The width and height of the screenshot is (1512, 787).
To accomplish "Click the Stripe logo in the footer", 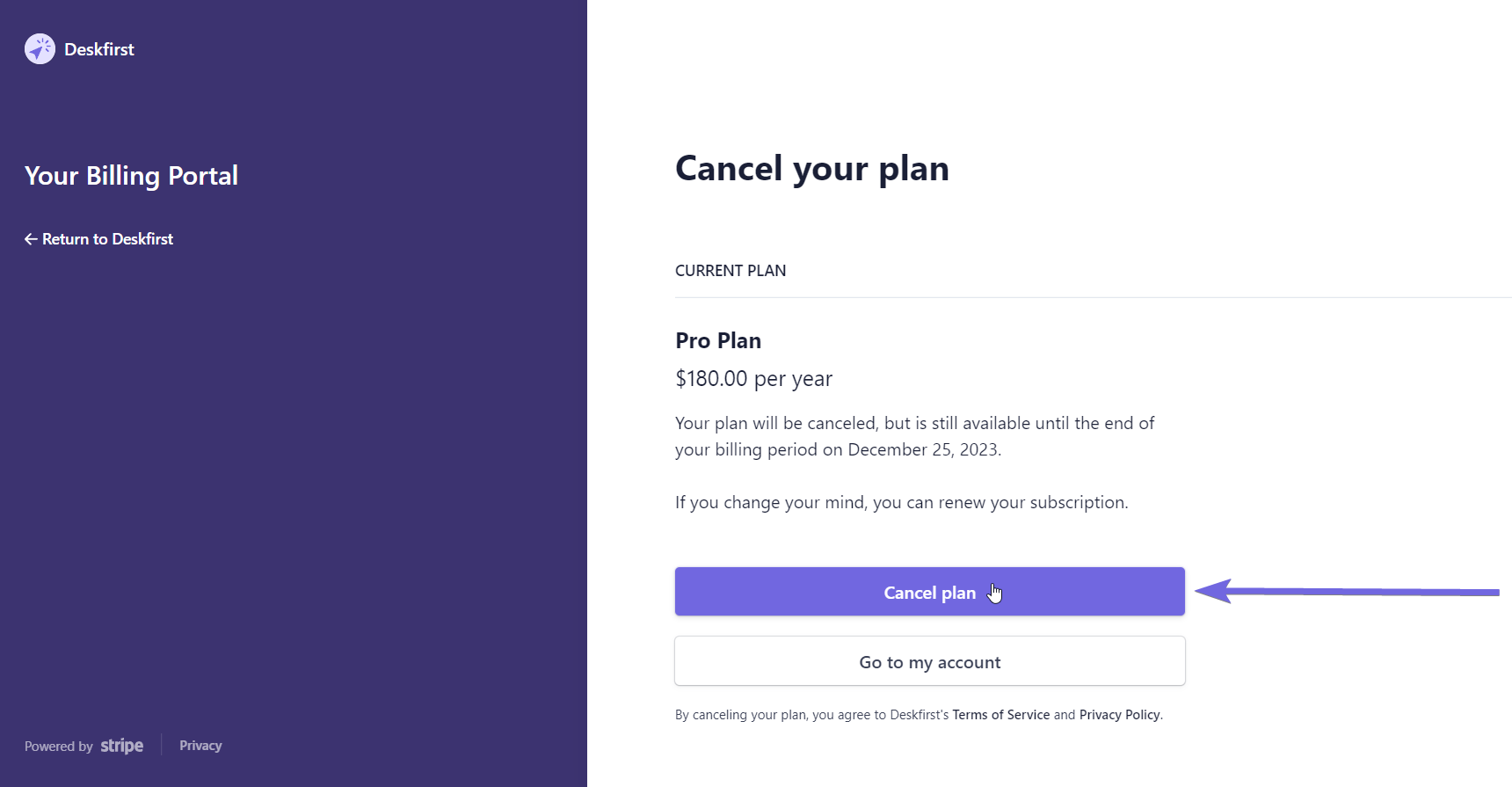I will (121, 746).
